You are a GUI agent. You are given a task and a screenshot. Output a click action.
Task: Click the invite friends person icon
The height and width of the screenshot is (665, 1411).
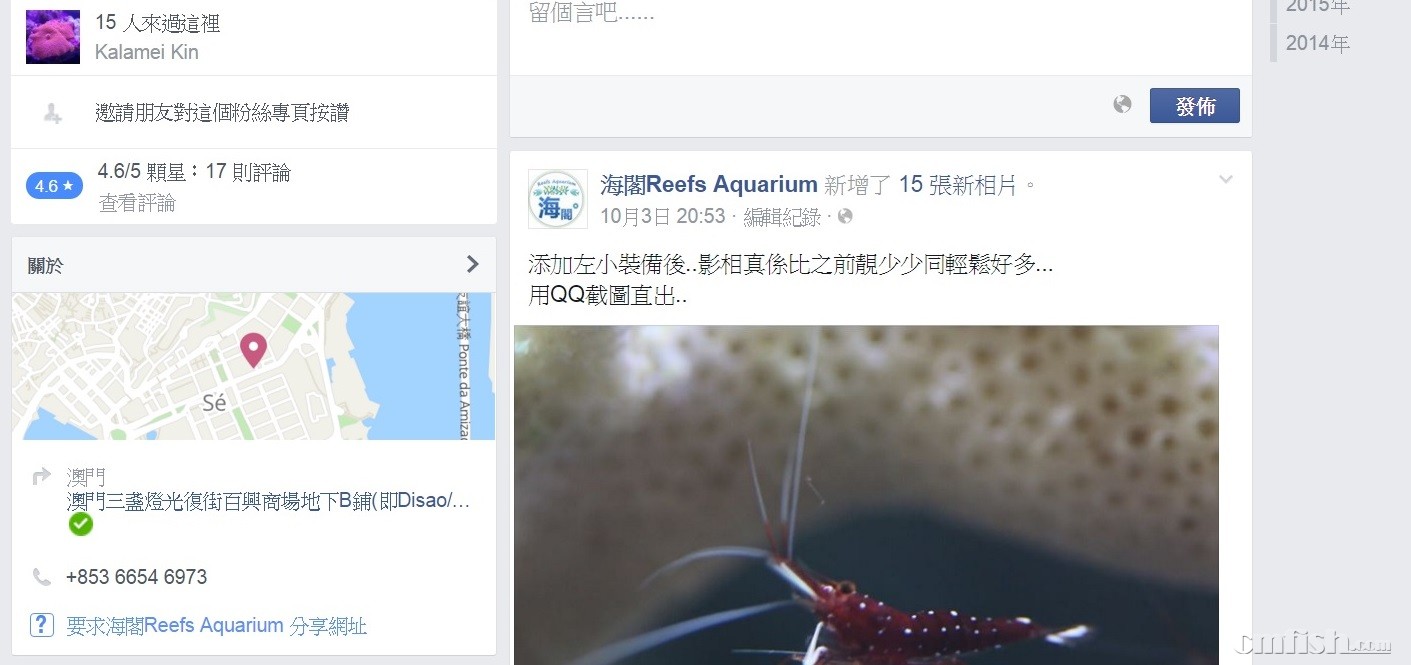click(53, 113)
